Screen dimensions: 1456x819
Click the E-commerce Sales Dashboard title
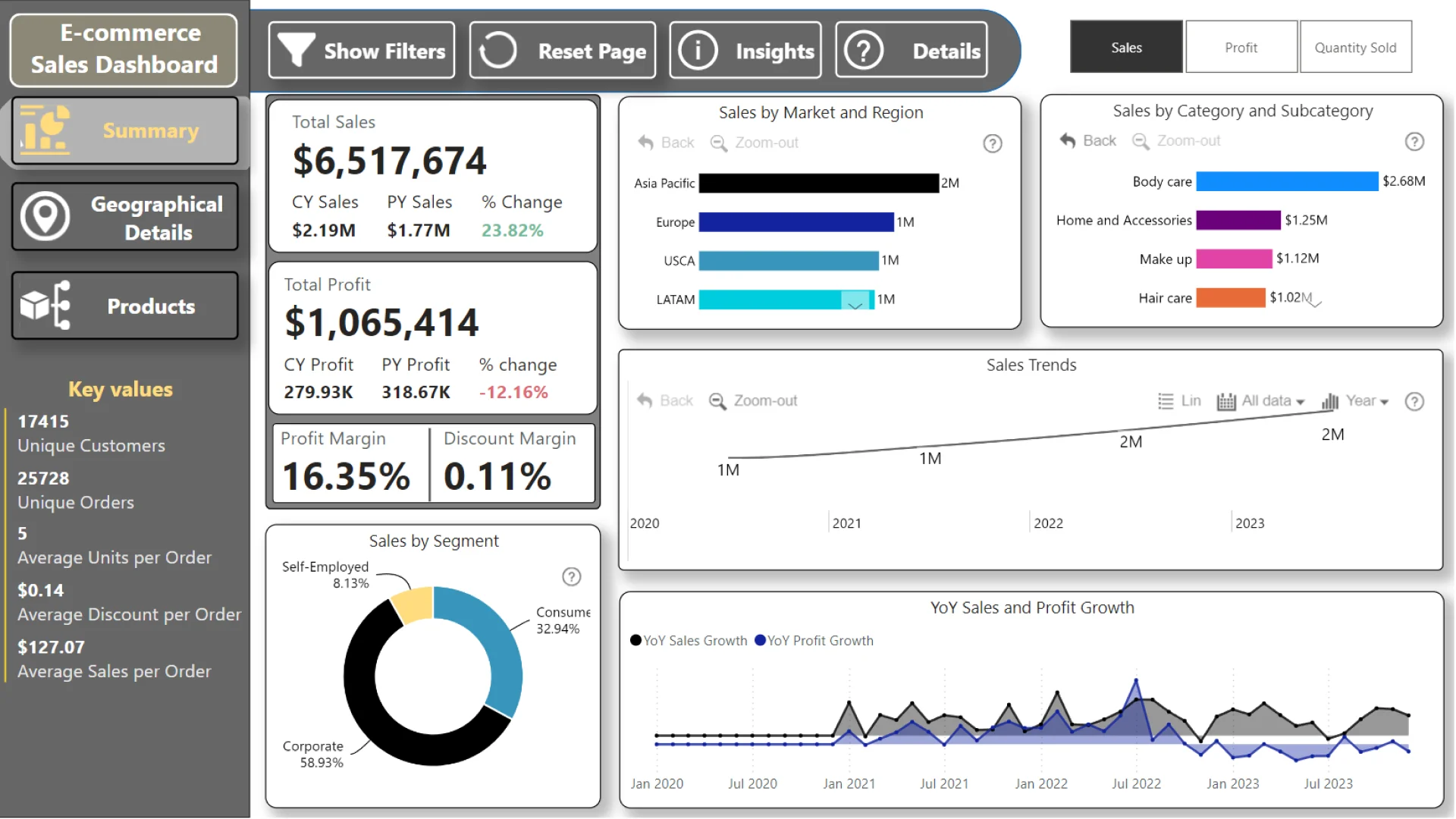(x=124, y=49)
